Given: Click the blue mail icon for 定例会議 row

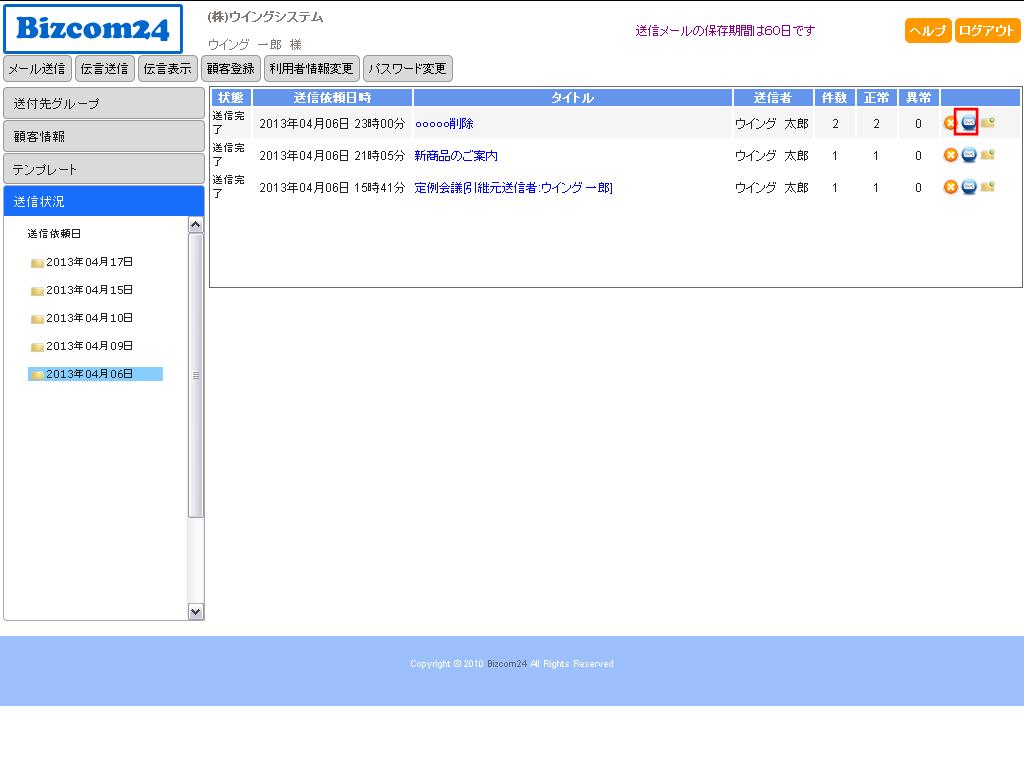Looking at the screenshot, I should tap(968, 187).
